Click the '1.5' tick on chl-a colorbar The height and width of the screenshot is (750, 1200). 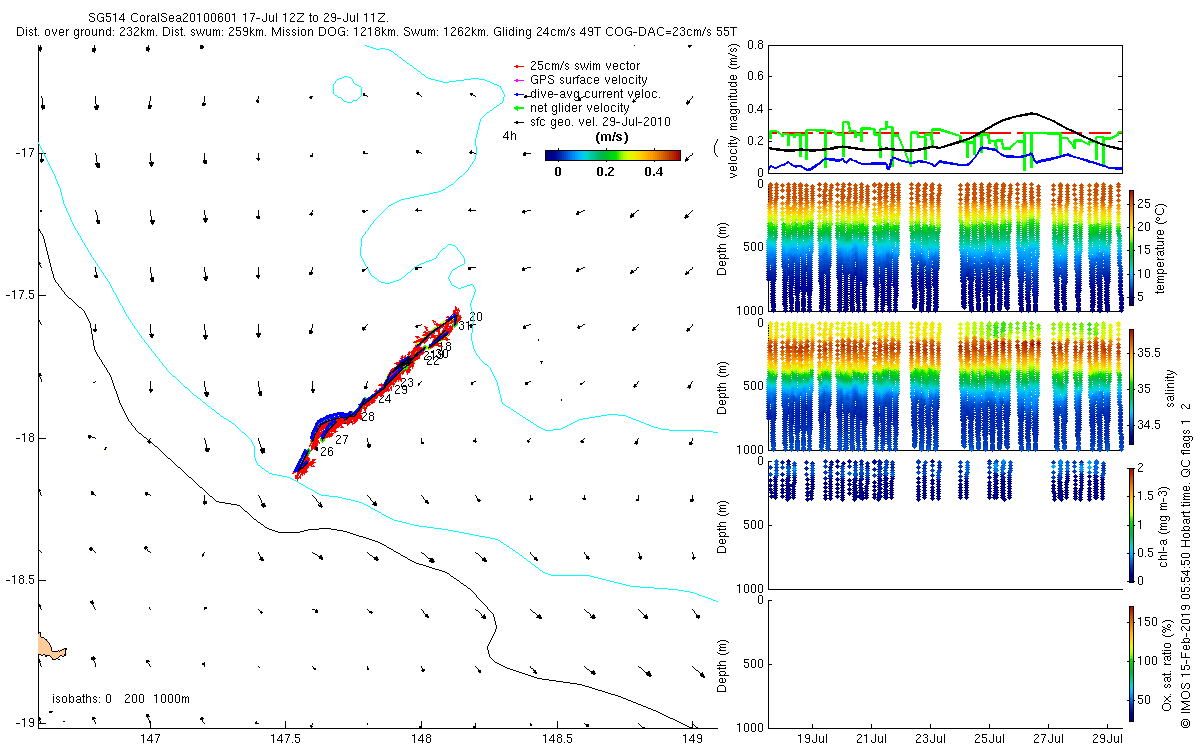point(1147,496)
